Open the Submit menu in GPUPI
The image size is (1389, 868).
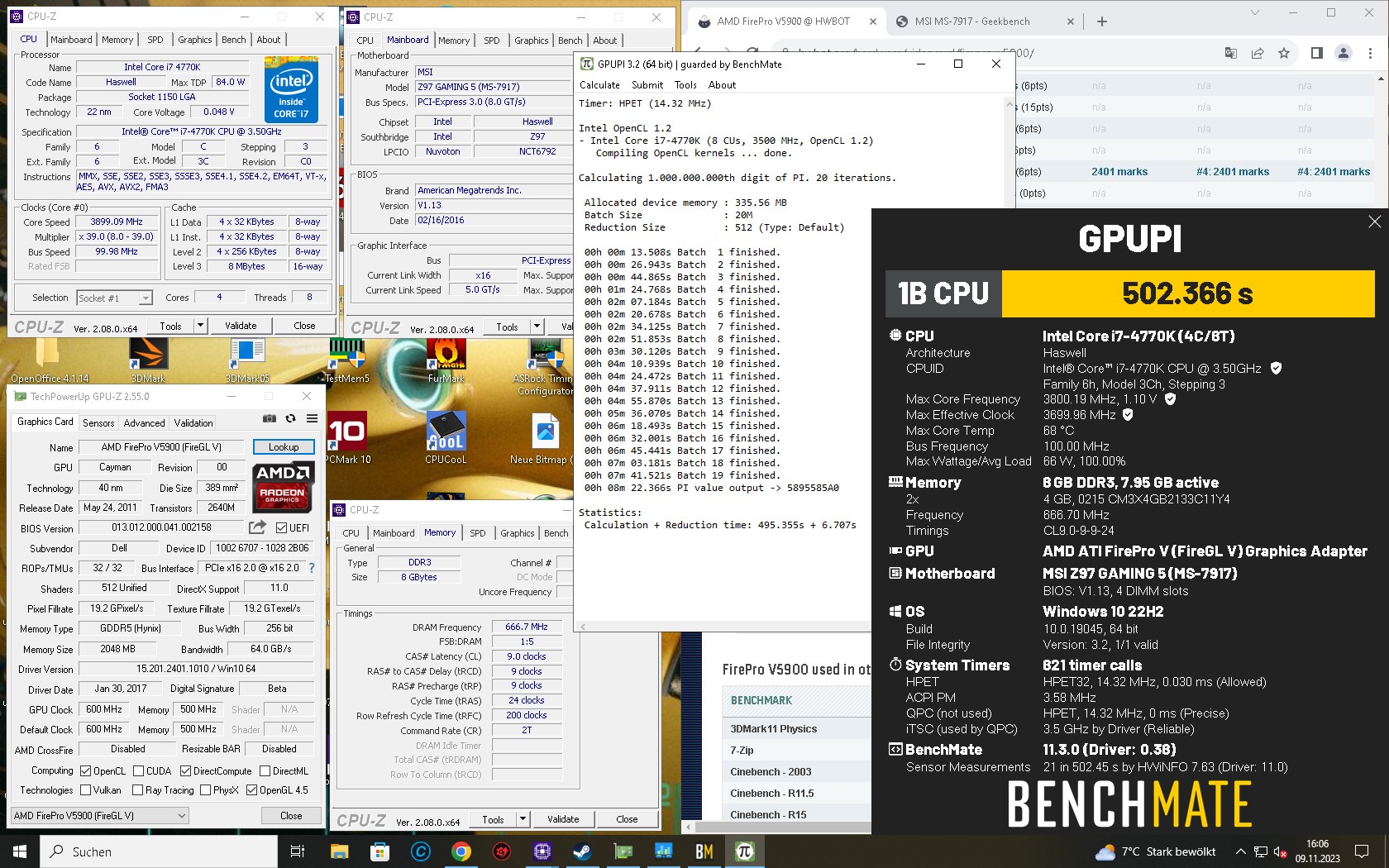pyautogui.click(x=647, y=85)
